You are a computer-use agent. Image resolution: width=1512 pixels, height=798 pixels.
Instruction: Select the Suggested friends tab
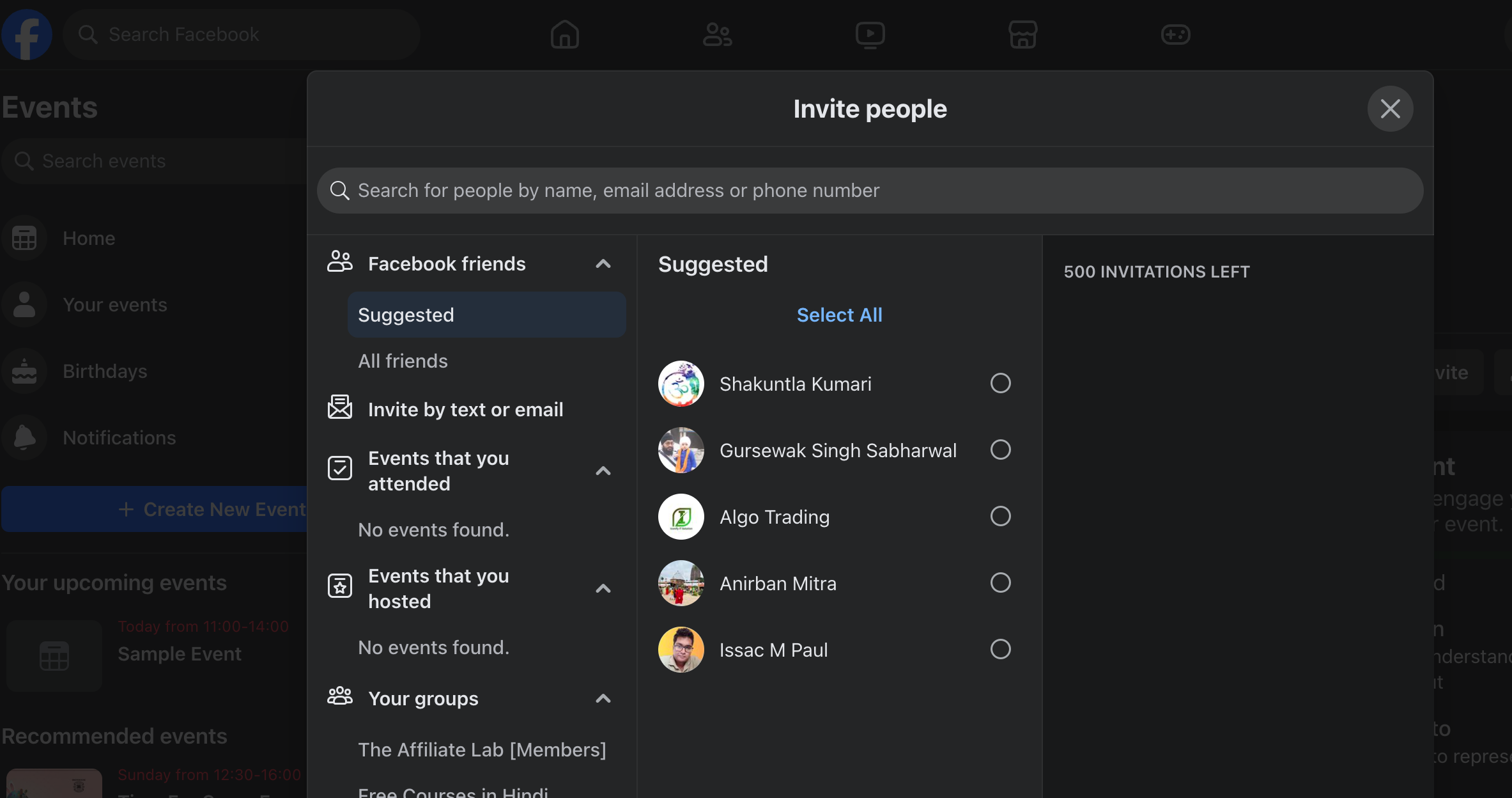point(487,315)
